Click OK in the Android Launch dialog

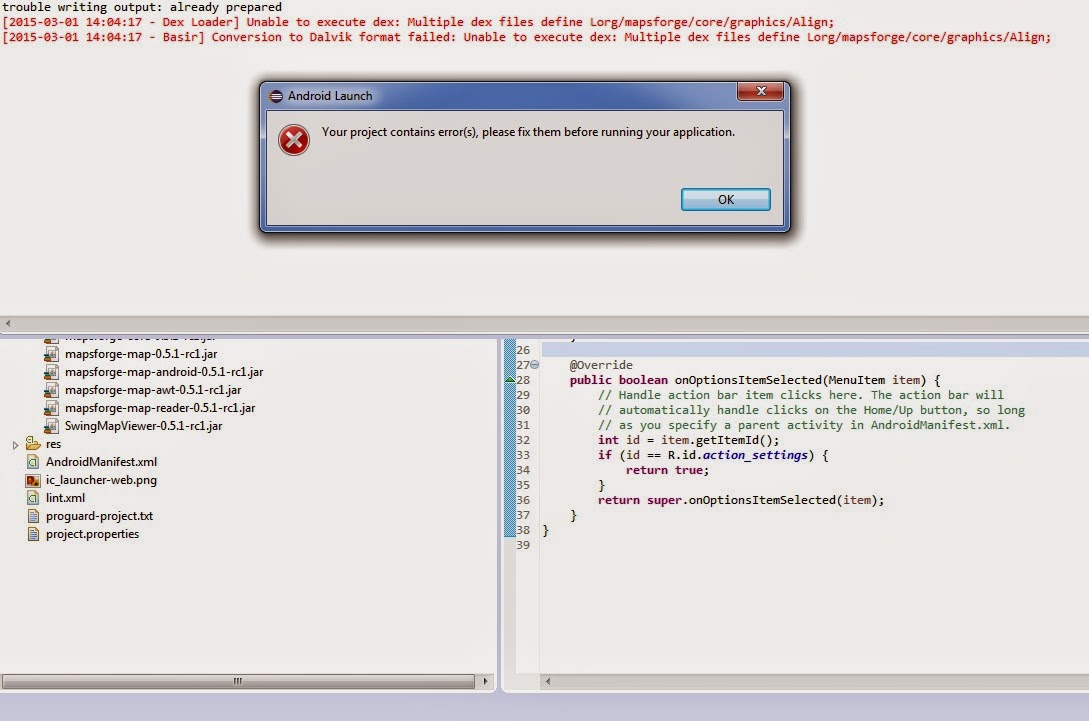(725, 199)
